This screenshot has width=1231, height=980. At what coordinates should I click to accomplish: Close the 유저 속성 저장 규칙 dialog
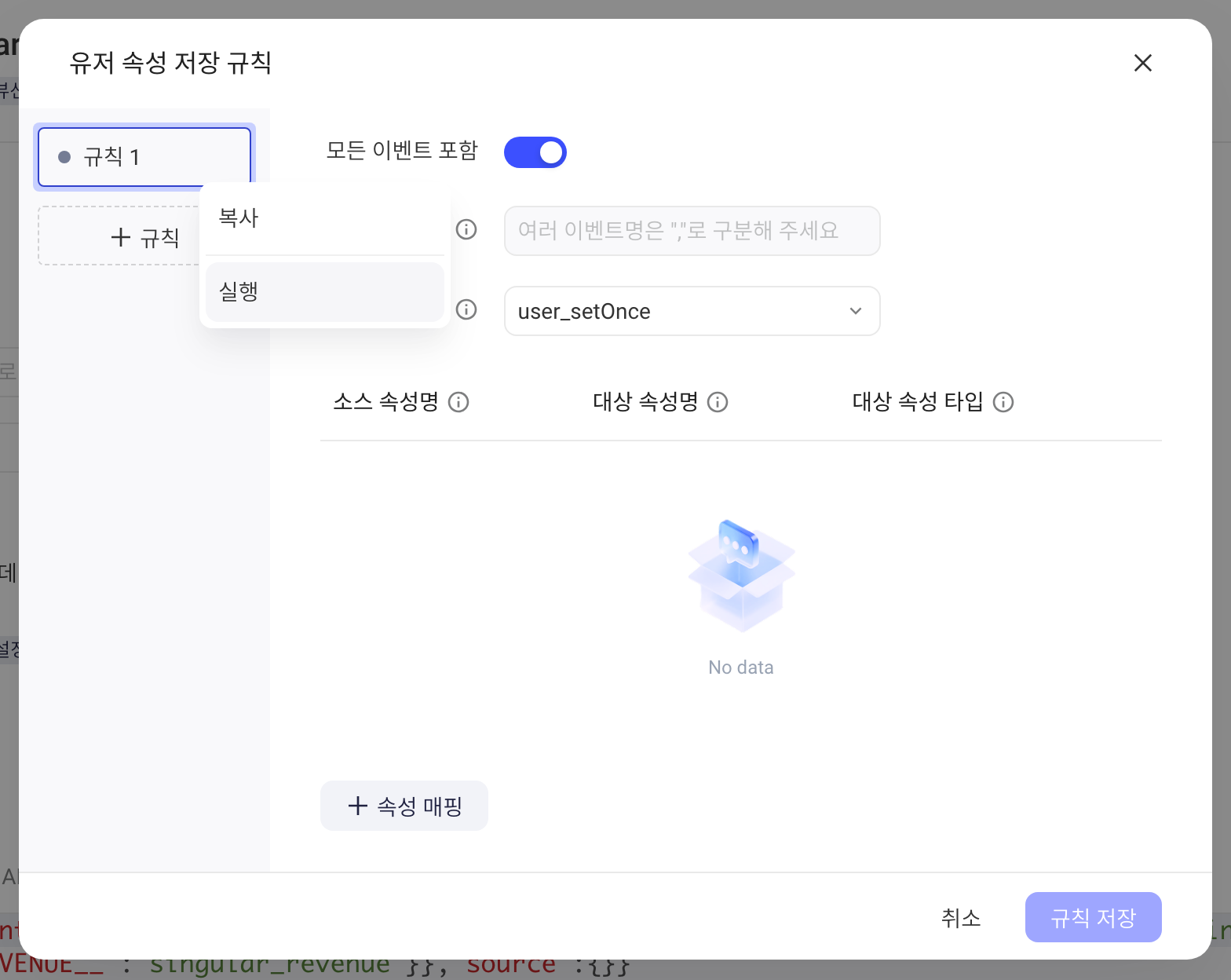pos(1143,63)
